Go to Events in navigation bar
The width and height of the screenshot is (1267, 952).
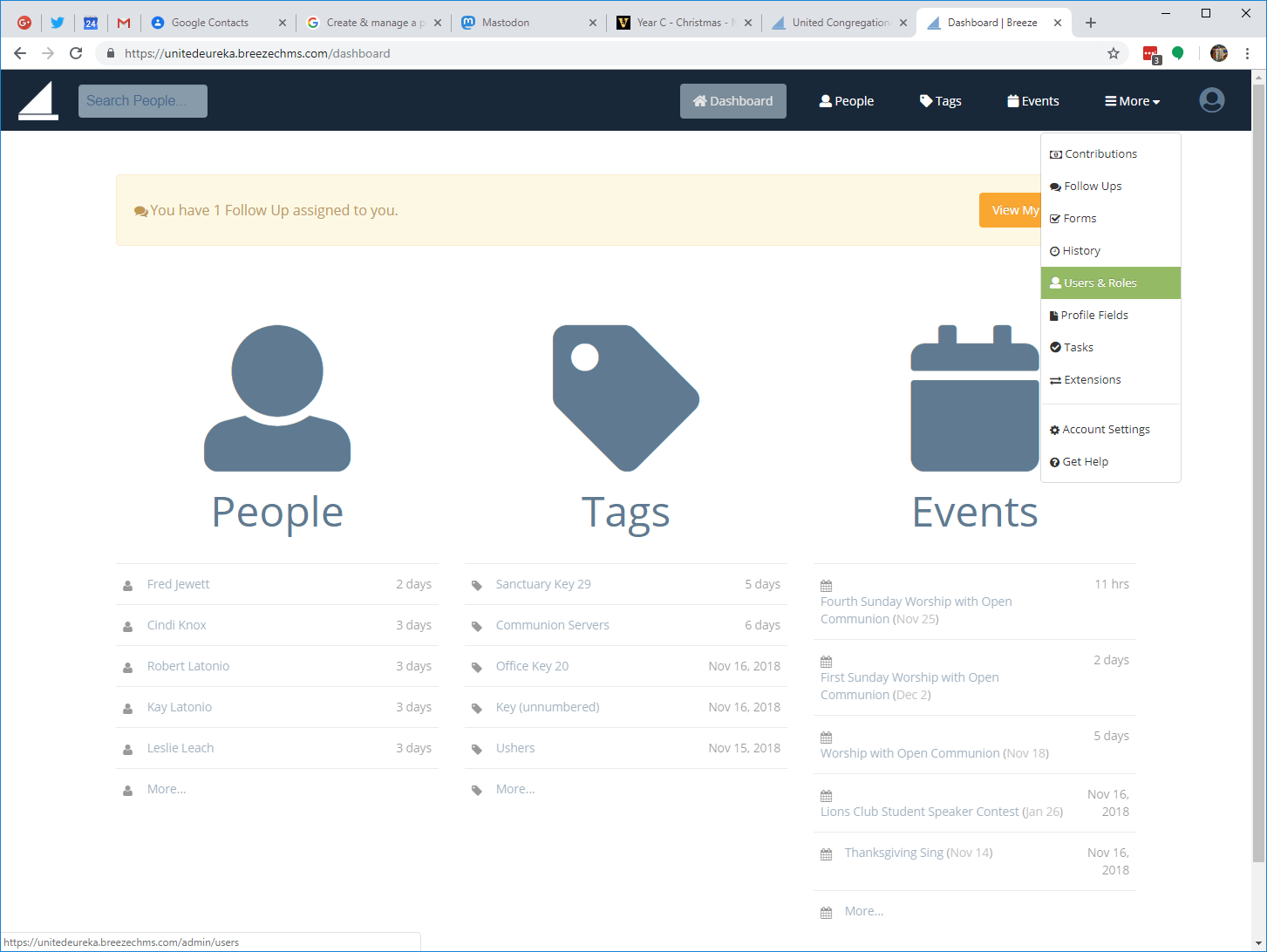click(1033, 101)
